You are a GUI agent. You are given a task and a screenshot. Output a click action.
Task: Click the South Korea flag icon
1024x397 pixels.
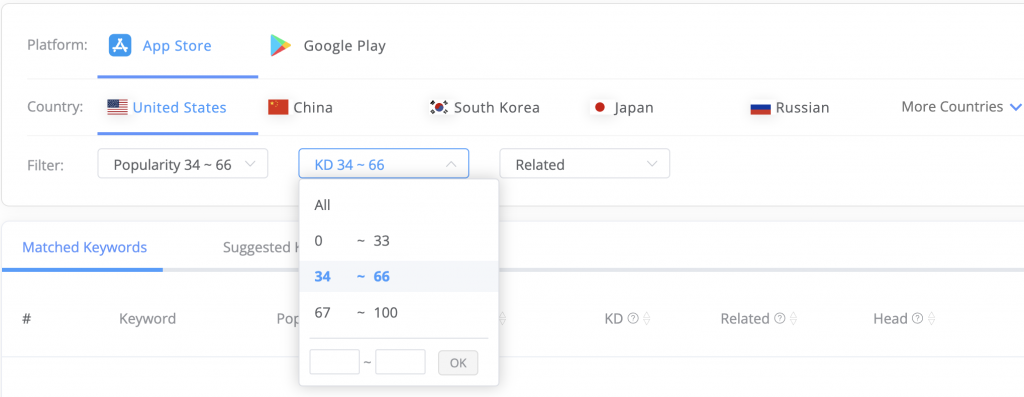coord(439,108)
